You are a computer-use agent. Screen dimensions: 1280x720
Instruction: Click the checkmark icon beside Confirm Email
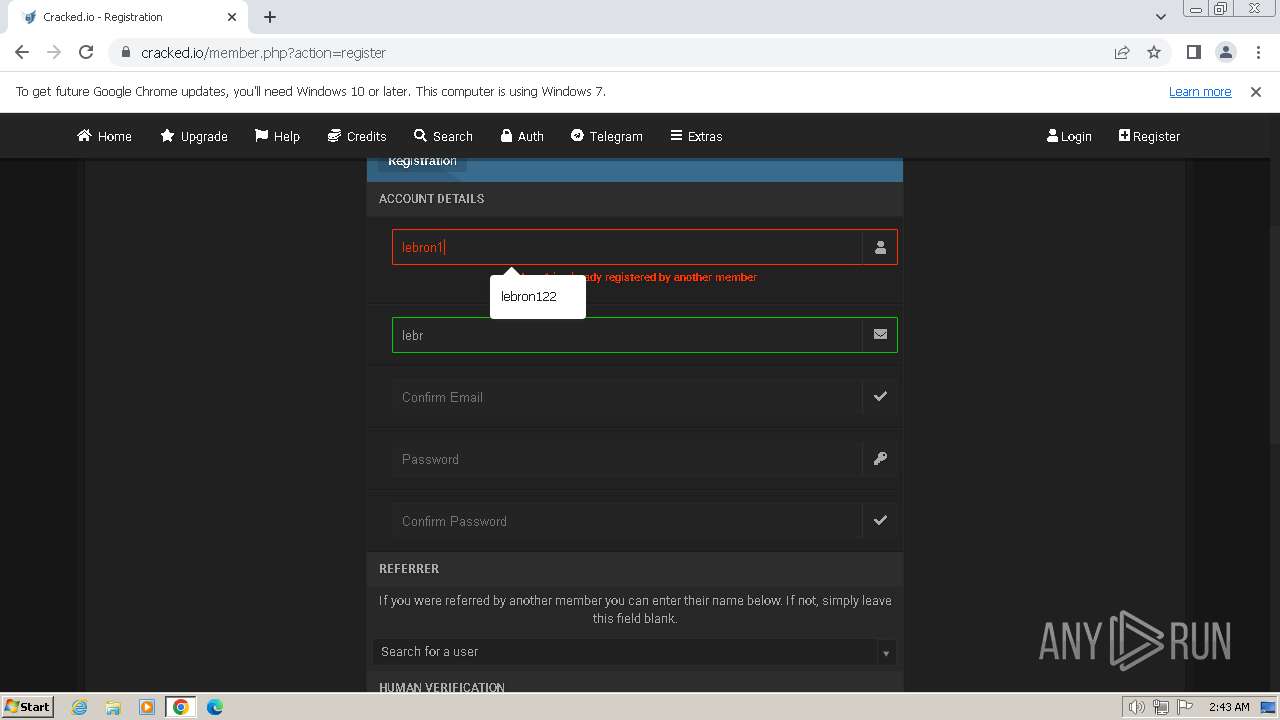point(880,397)
